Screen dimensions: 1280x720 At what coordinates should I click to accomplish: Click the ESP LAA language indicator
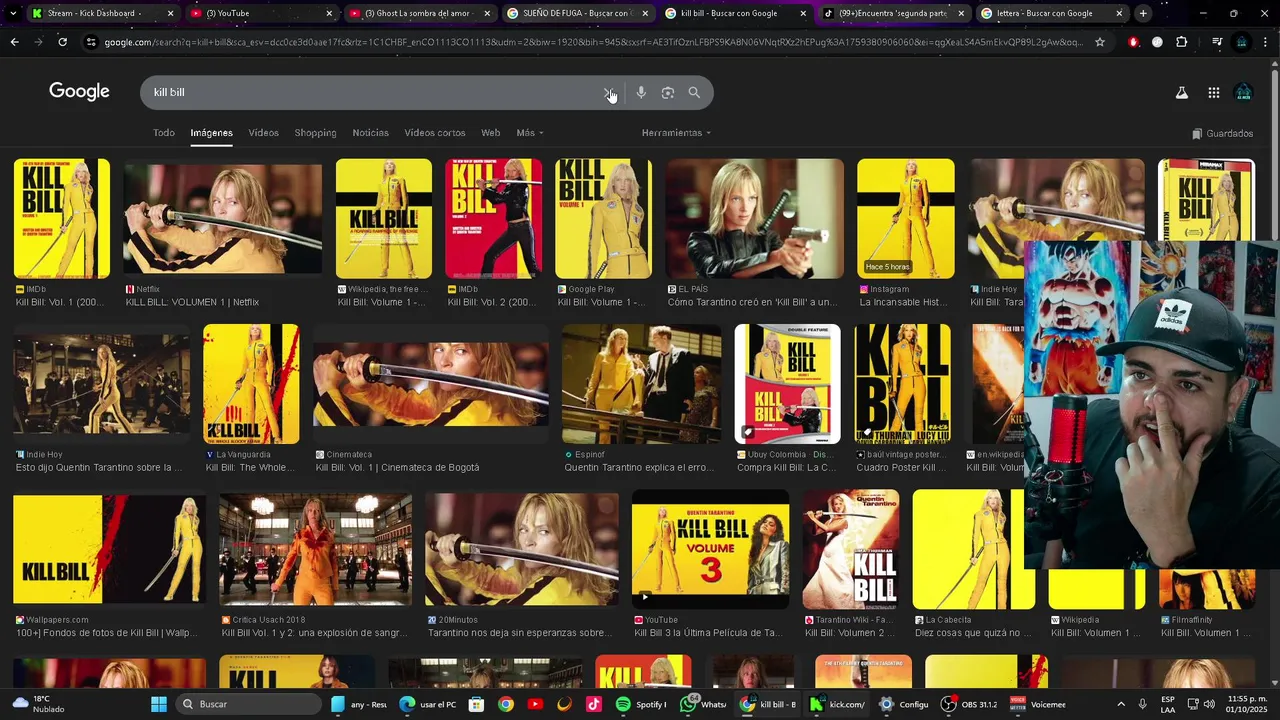pos(1168,704)
